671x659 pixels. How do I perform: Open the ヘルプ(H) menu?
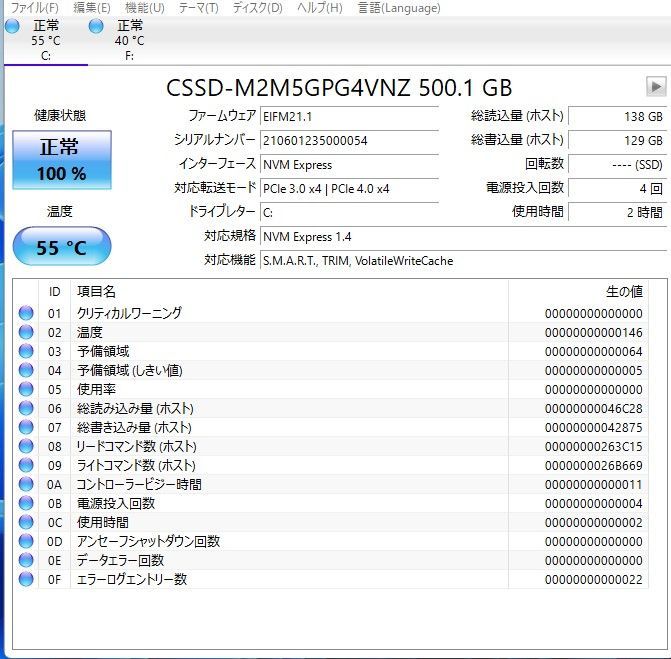320,8
